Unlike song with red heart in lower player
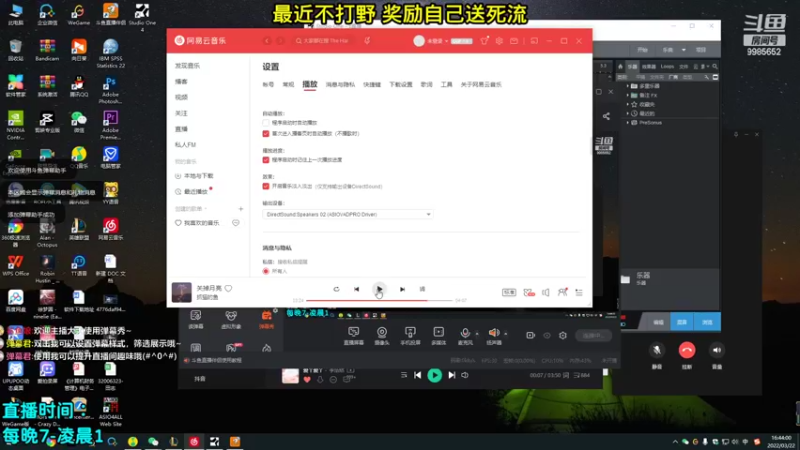Viewport: 800px width, 450px height. pyautogui.click(x=307, y=379)
